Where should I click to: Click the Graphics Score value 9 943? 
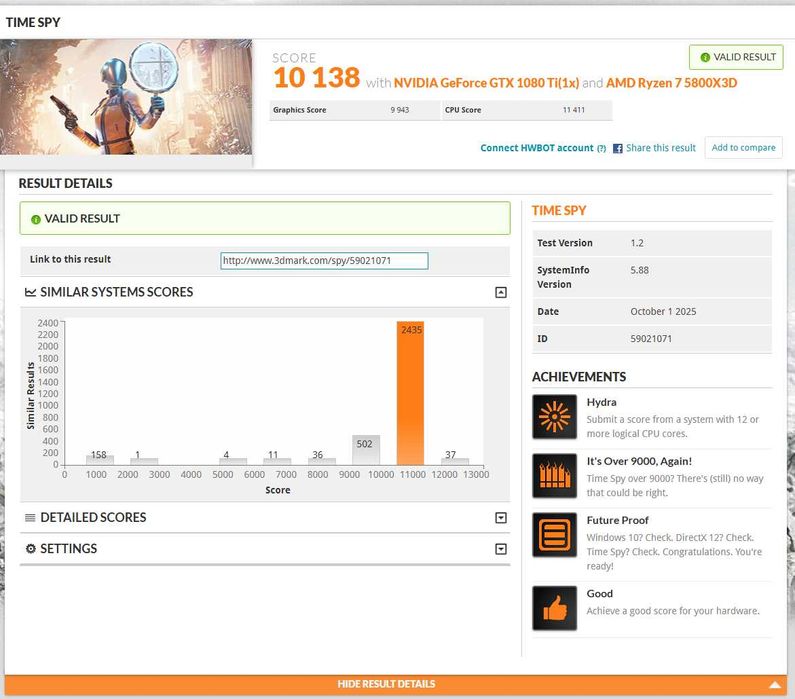coord(400,110)
